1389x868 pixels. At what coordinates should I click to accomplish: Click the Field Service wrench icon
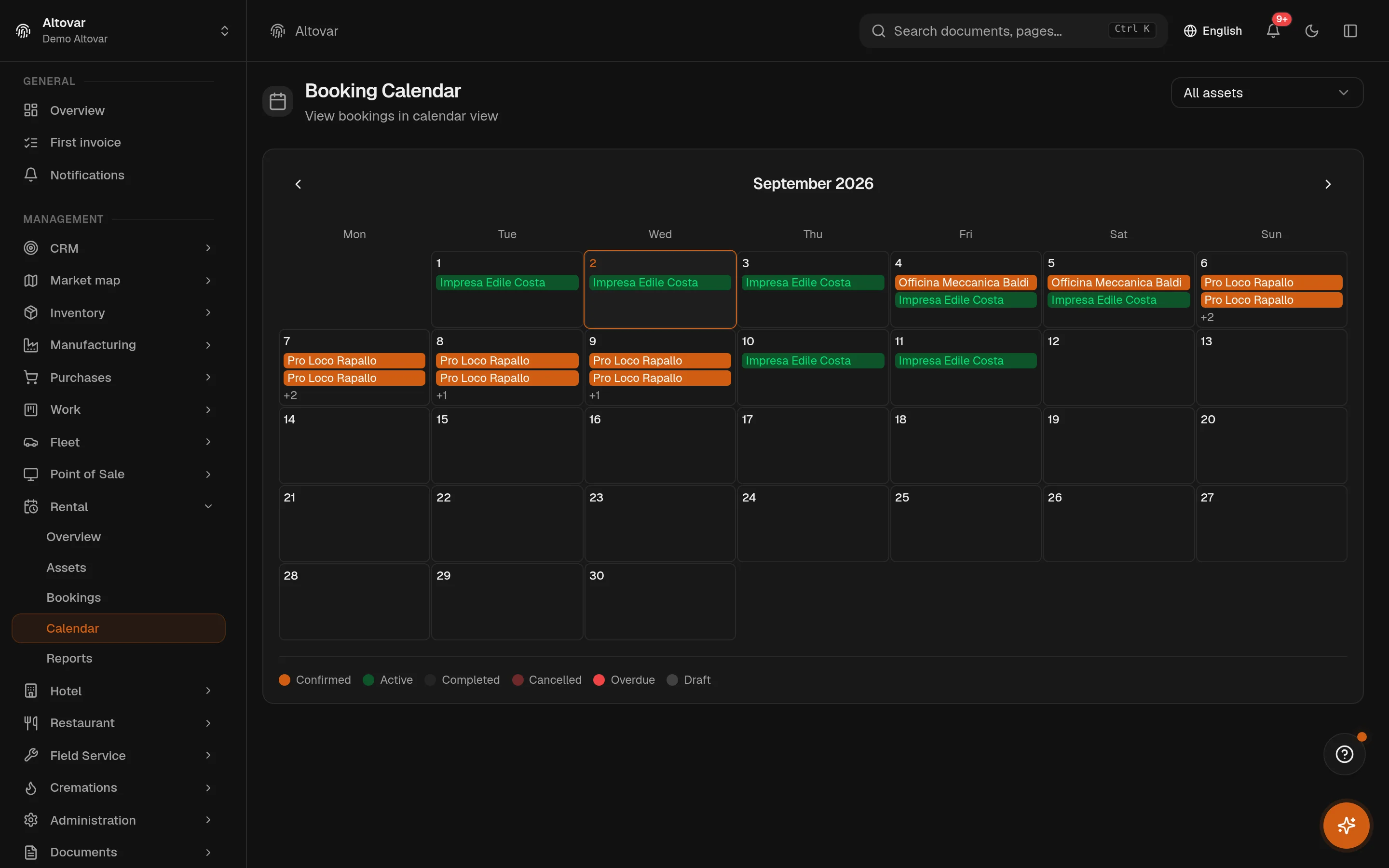pyautogui.click(x=31, y=756)
